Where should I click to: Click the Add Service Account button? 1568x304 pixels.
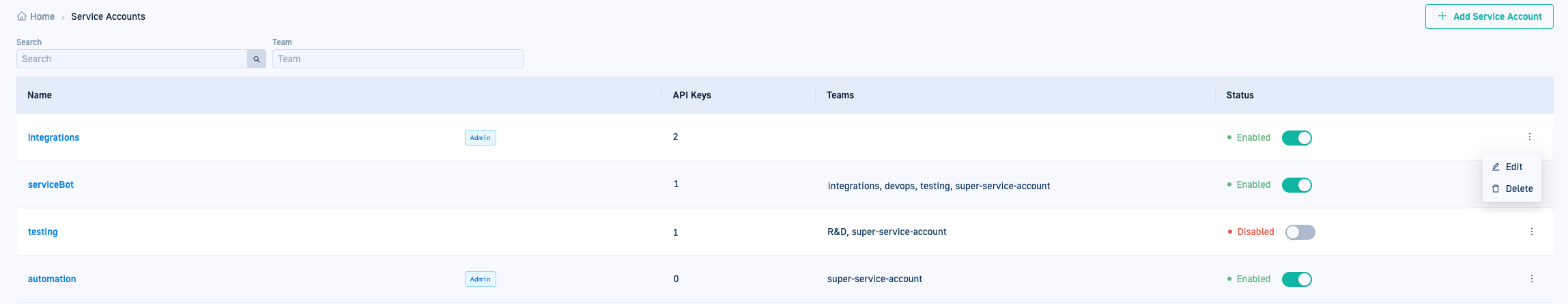tap(1489, 17)
